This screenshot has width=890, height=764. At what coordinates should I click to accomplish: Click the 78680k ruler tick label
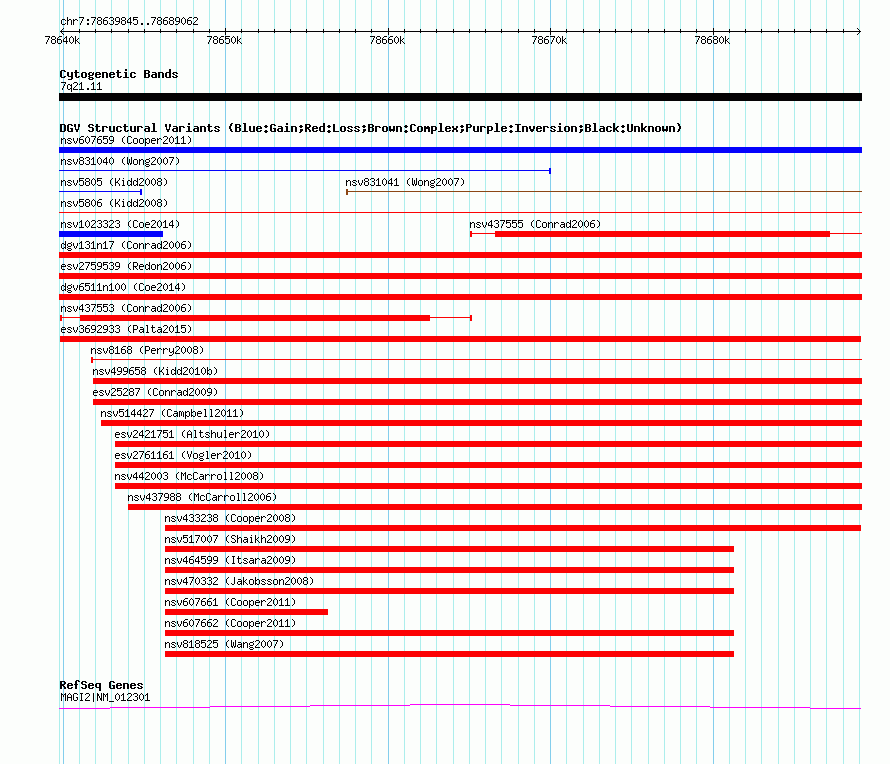point(712,40)
